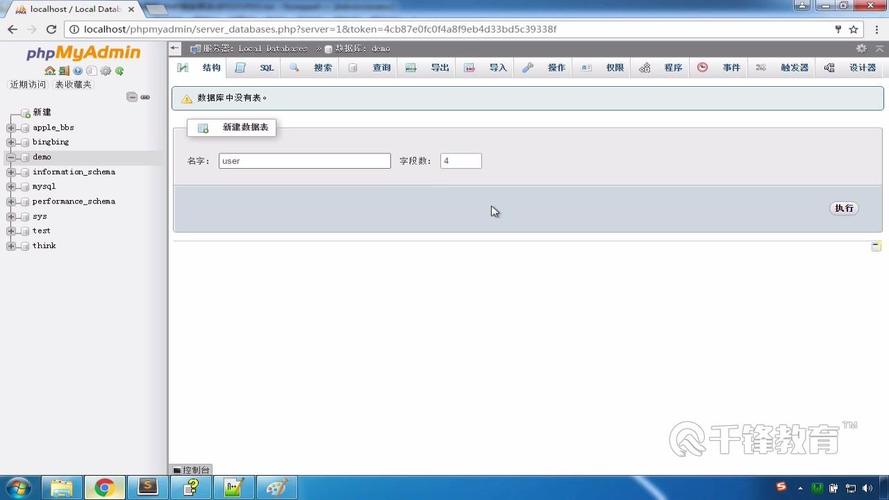Switch to the 结构 tab

pyautogui.click(x=198, y=67)
